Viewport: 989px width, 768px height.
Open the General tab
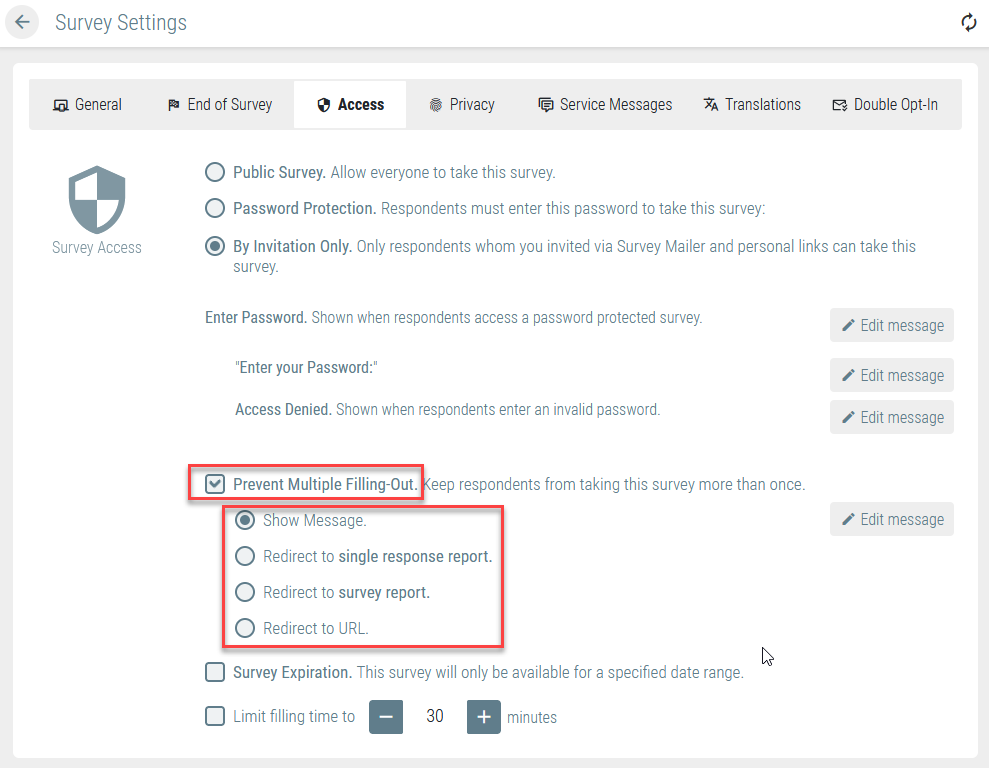click(x=87, y=105)
